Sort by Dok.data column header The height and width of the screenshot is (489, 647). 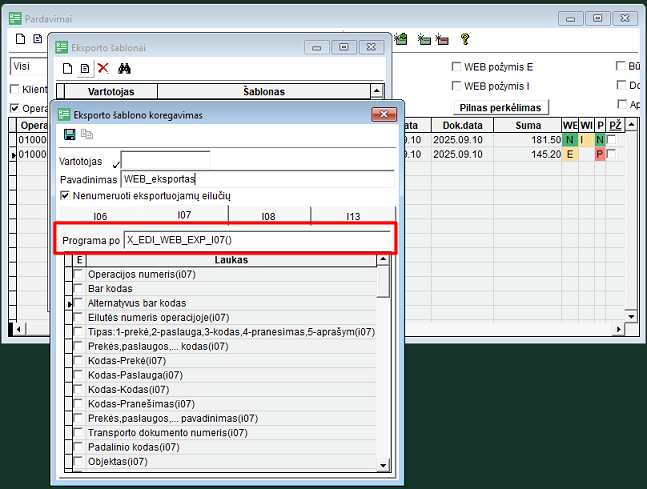point(463,125)
